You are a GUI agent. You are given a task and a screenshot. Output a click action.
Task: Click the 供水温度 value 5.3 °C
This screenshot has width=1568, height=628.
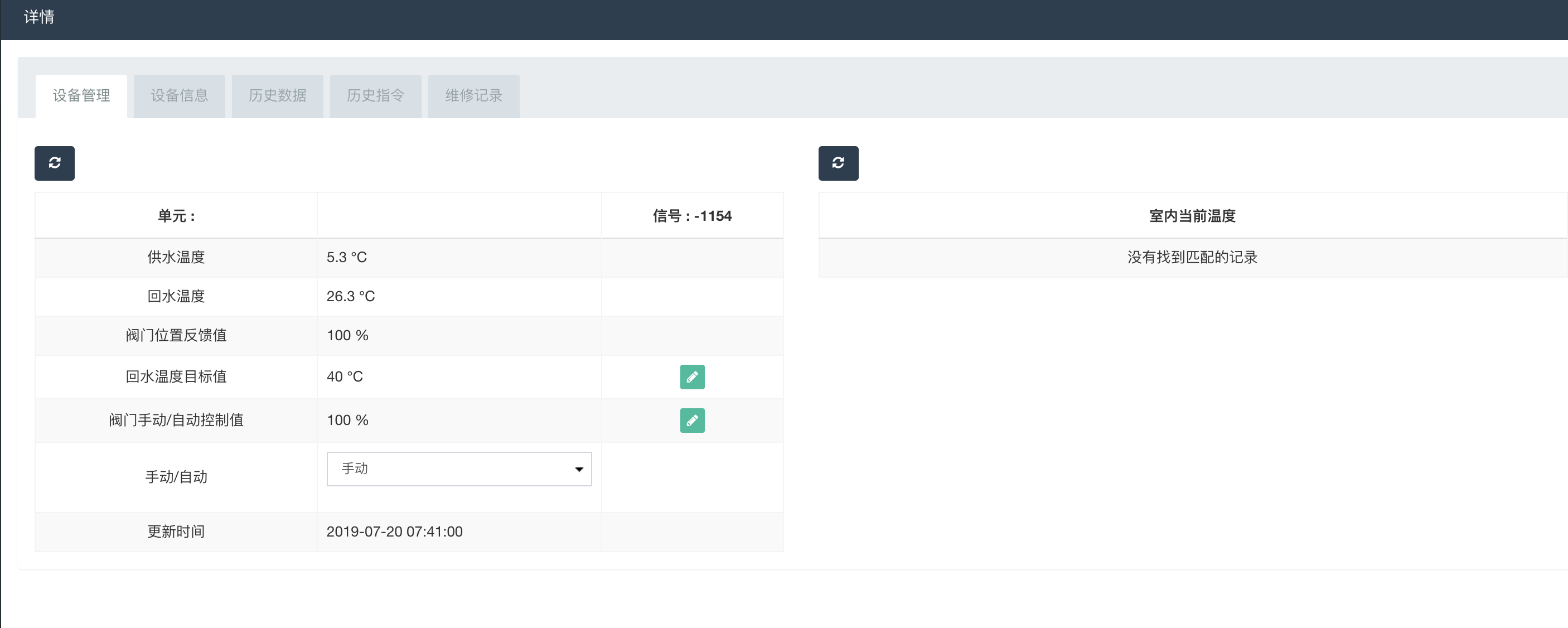346,257
